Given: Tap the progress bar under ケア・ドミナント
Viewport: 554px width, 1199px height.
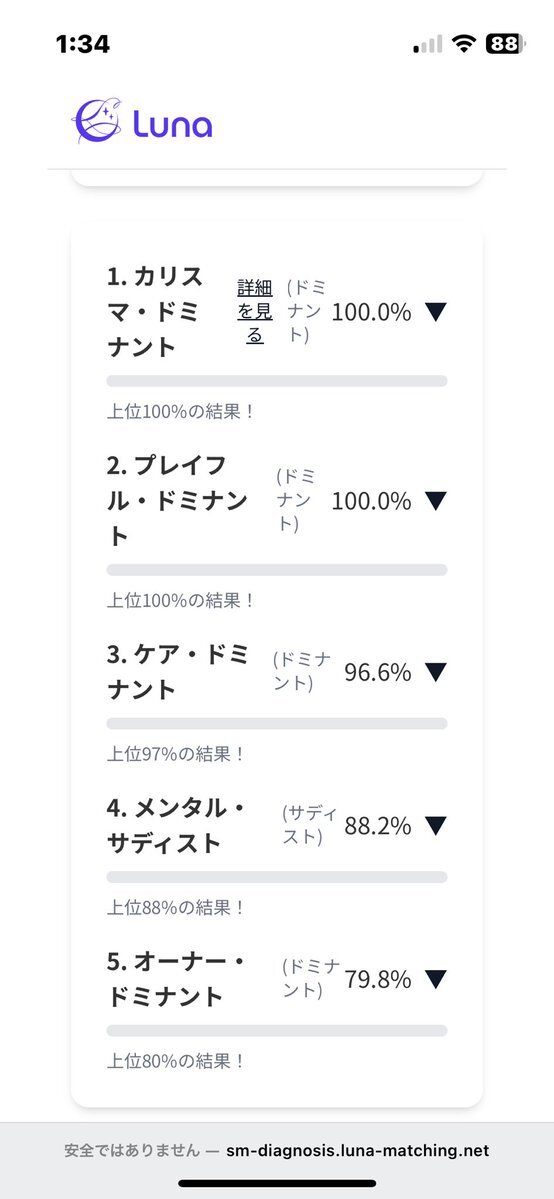Looking at the screenshot, I should click(277, 723).
